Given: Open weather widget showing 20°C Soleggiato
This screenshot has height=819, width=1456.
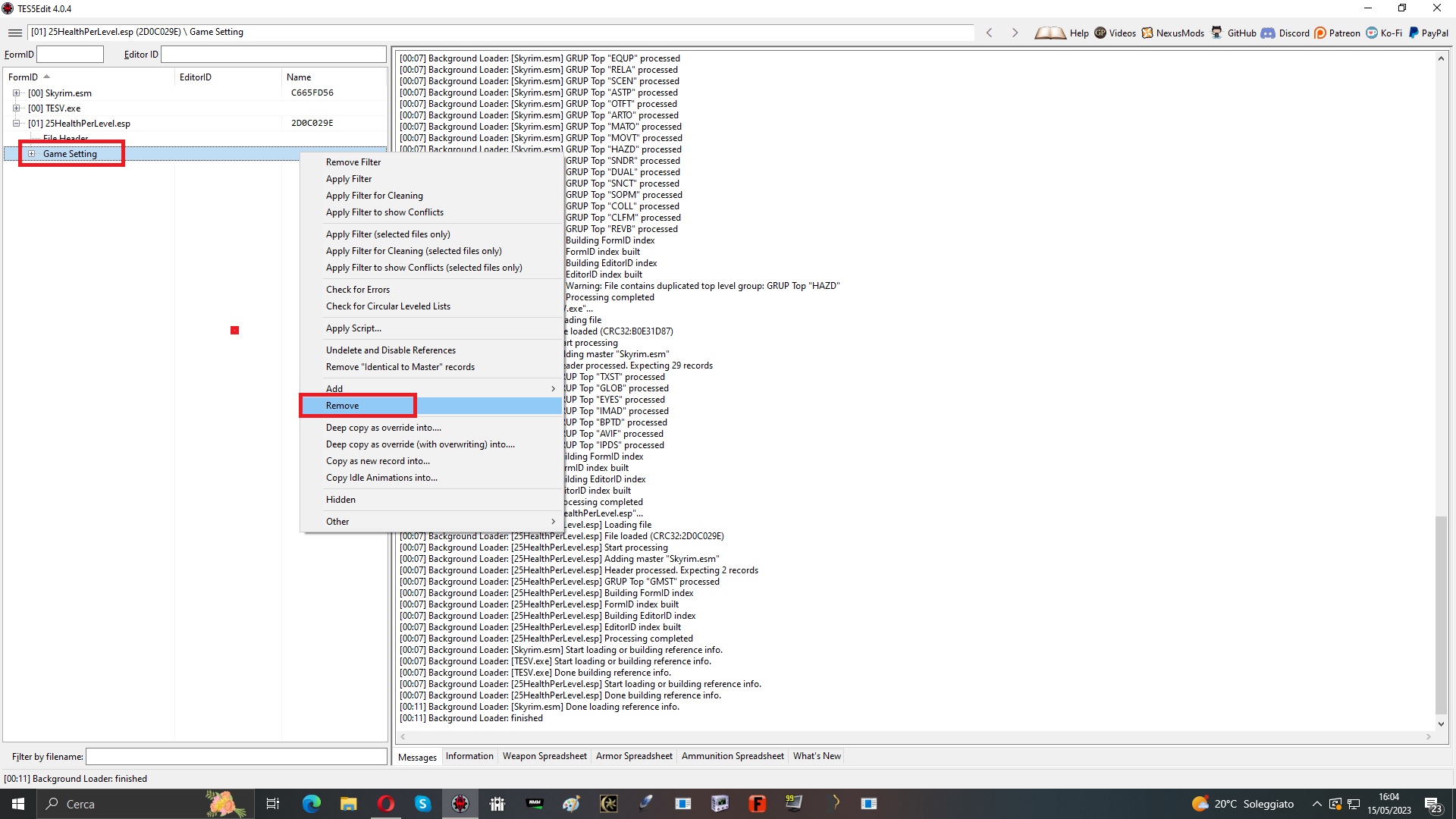Looking at the screenshot, I should tap(1243, 804).
